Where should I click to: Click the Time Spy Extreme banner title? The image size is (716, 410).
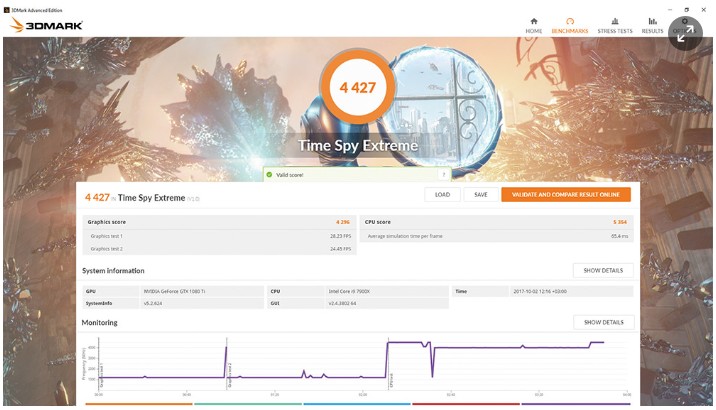click(x=358, y=146)
